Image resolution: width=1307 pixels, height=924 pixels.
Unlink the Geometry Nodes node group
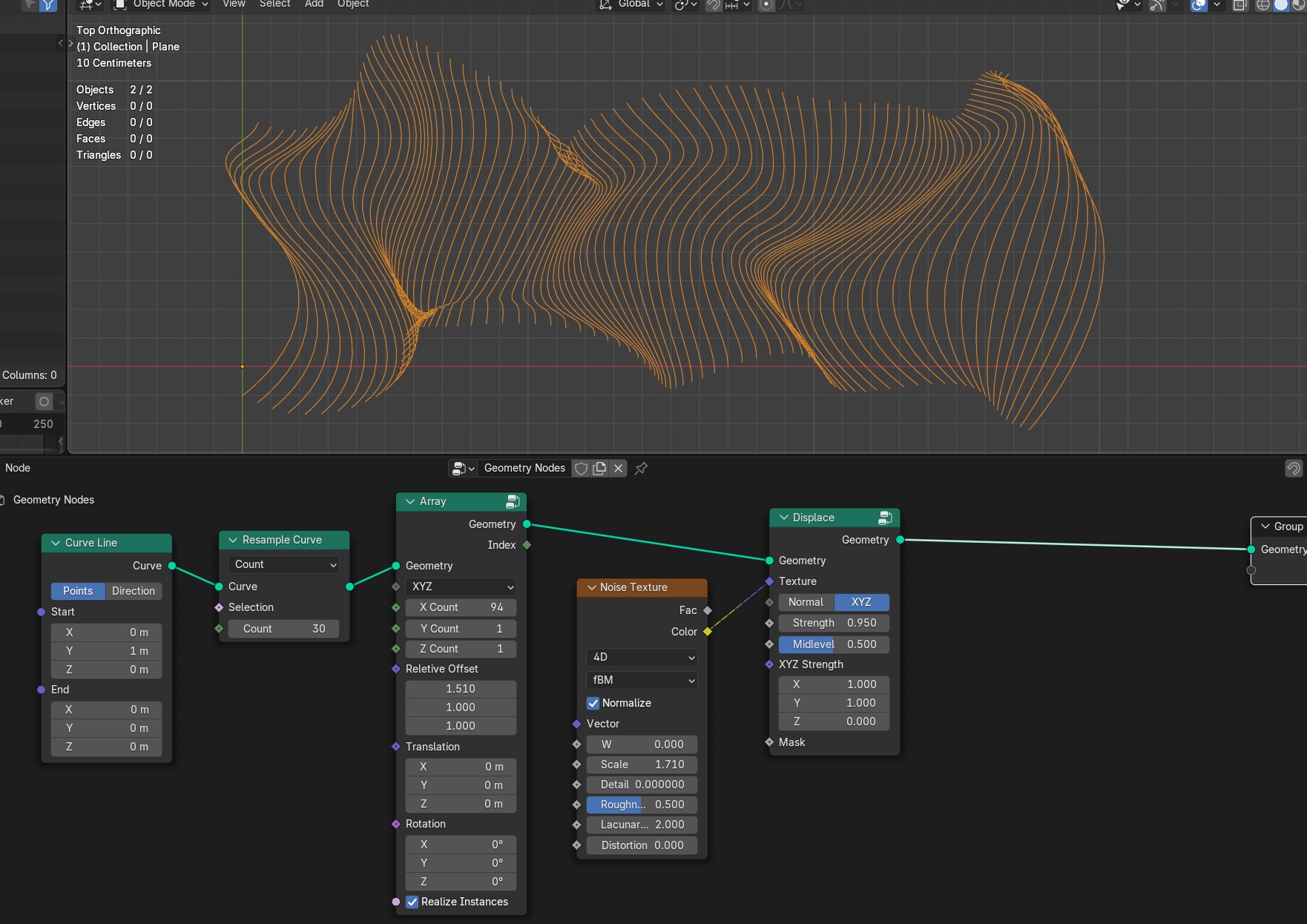pyautogui.click(x=618, y=468)
